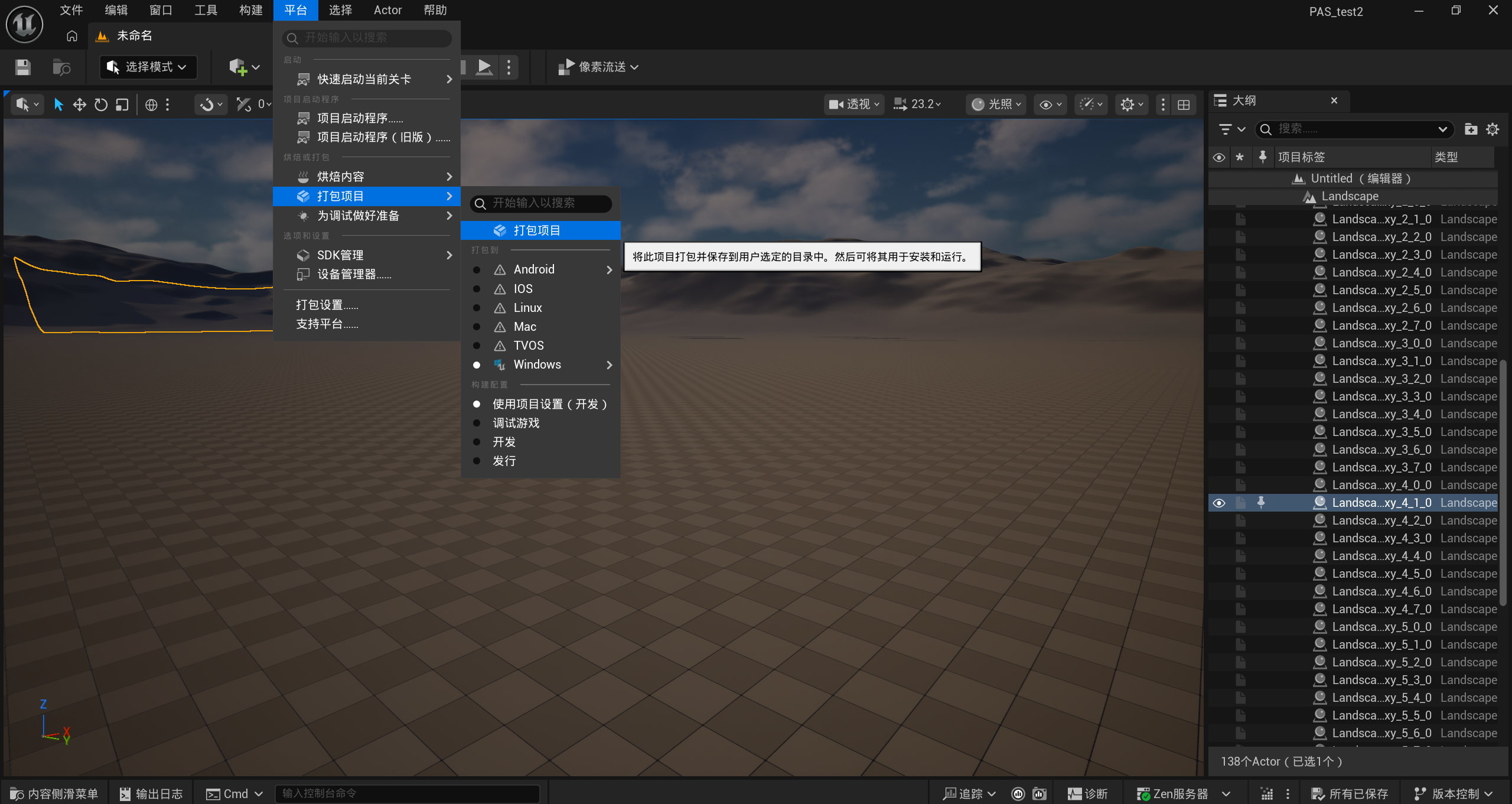Toggle visibility eye of Landsca...xy_4_1_0
This screenshot has height=804, width=1512.
pyautogui.click(x=1219, y=503)
